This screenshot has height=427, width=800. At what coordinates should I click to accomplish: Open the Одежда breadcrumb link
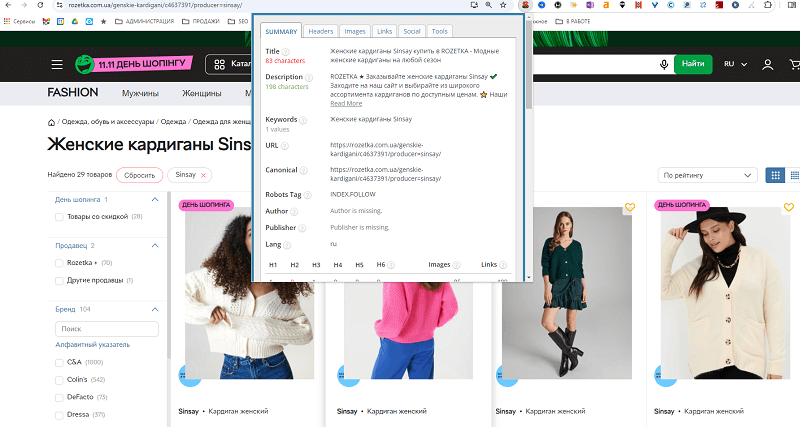coord(173,122)
